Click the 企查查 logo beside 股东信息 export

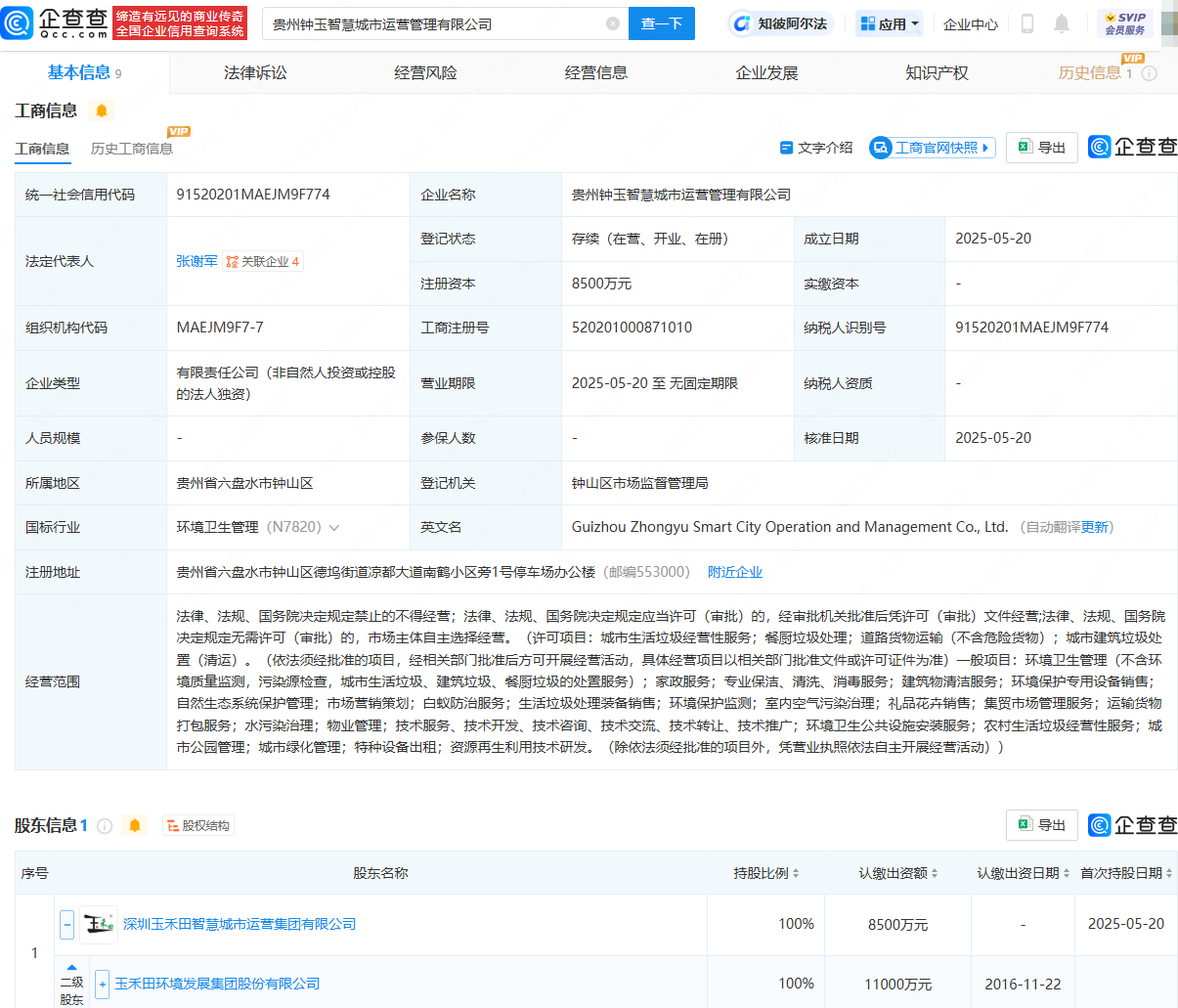coord(1132,825)
